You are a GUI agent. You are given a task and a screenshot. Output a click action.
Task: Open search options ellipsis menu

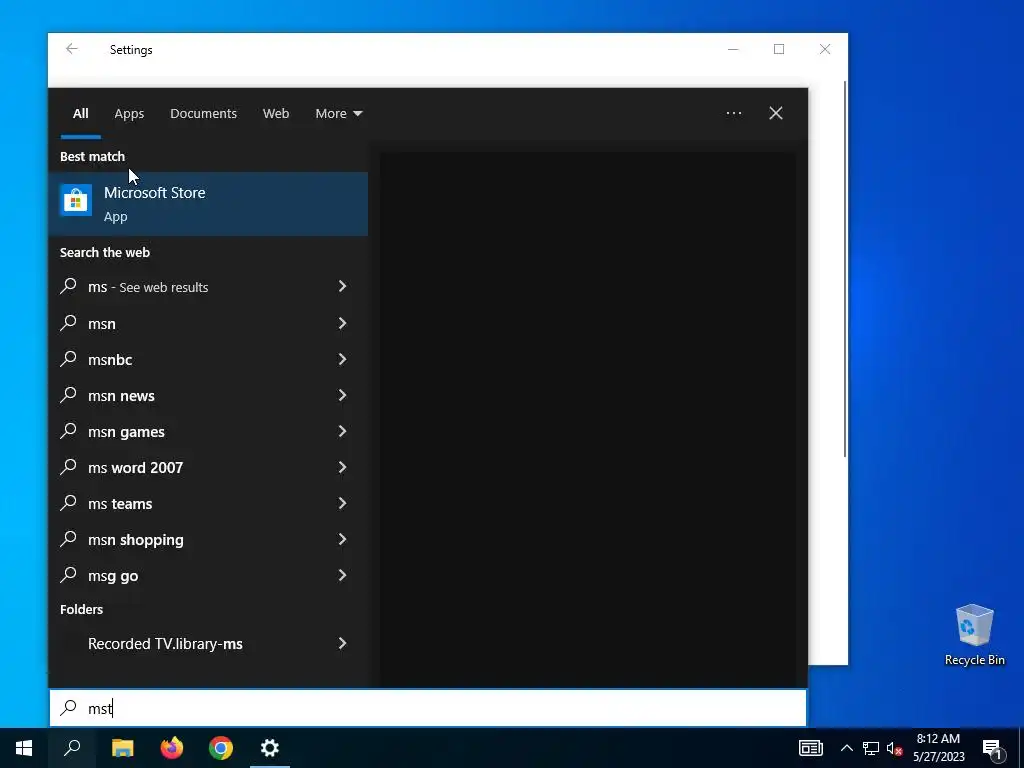(x=733, y=113)
